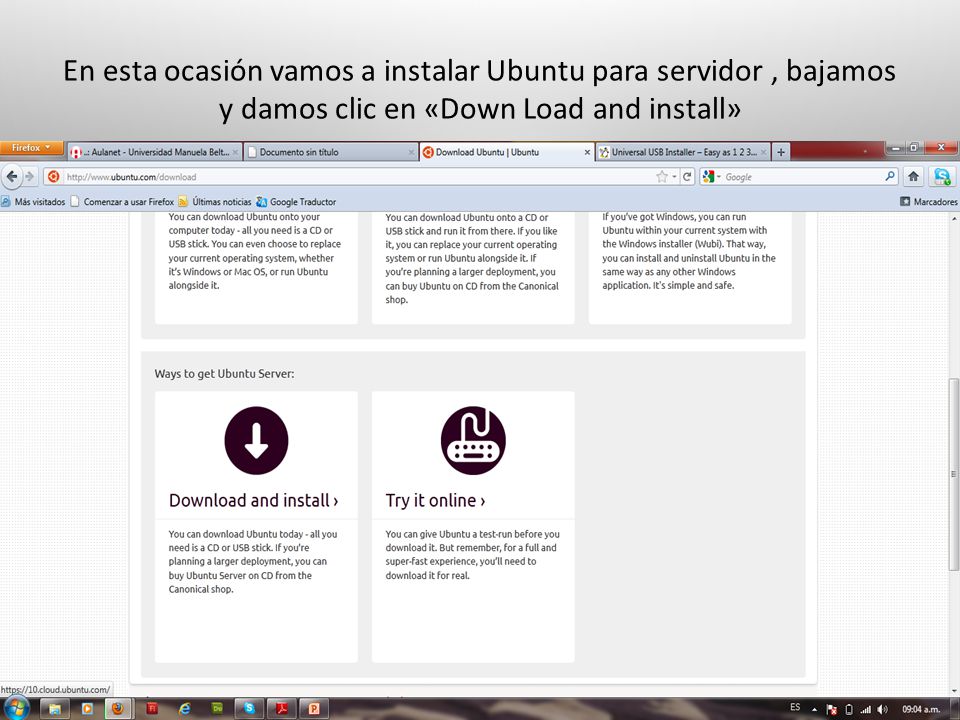960x720 pixels.
Task: Click the network signal tray icon
Action: click(x=865, y=710)
